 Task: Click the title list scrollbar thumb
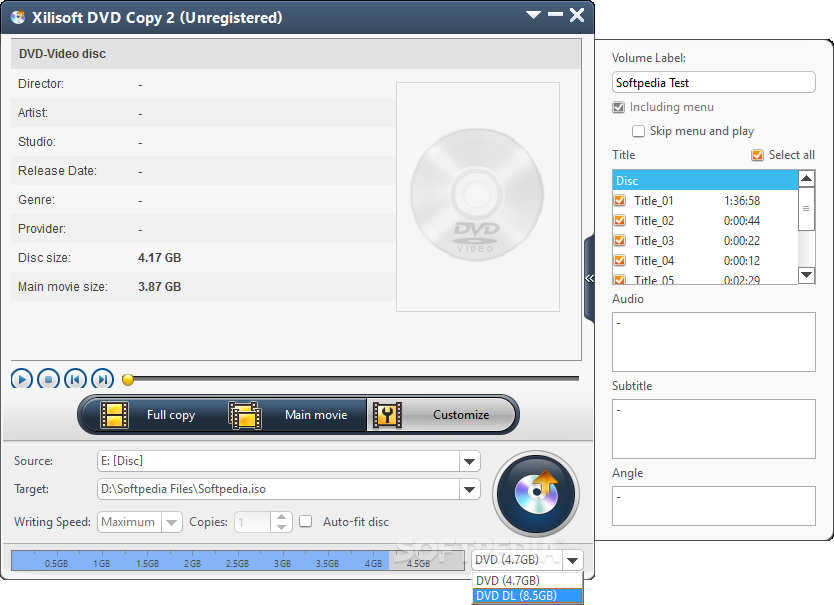tap(806, 209)
